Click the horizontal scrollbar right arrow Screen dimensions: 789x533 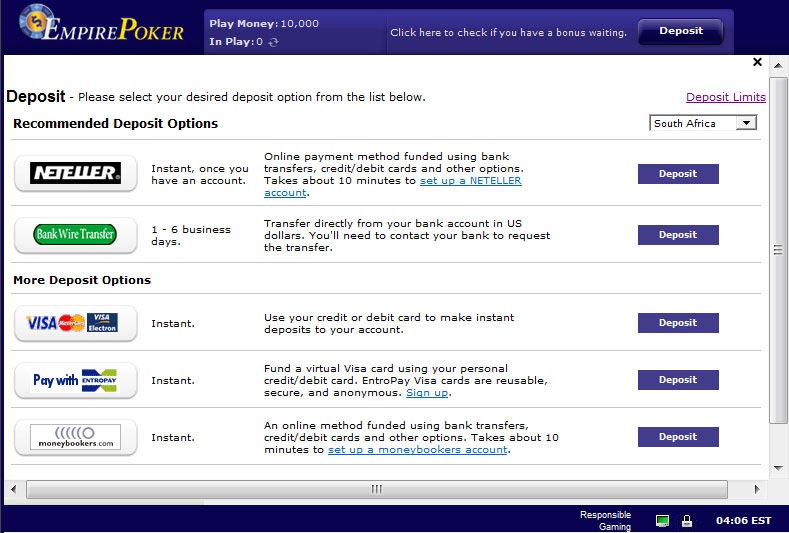[757, 489]
